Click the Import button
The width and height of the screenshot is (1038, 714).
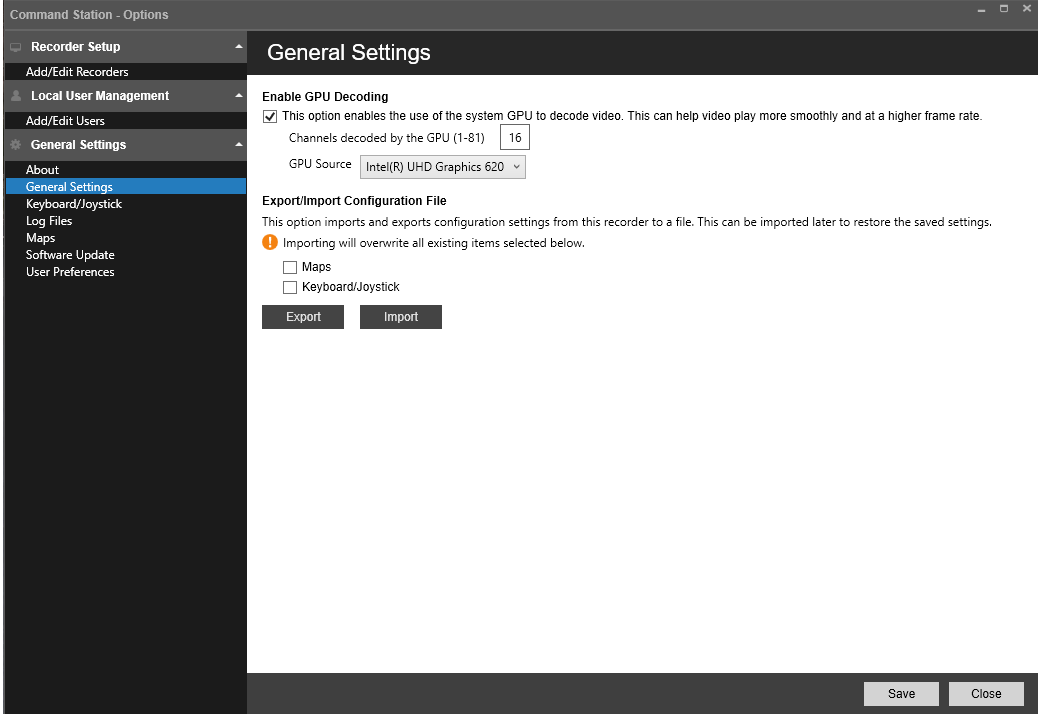(x=401, y=317)
